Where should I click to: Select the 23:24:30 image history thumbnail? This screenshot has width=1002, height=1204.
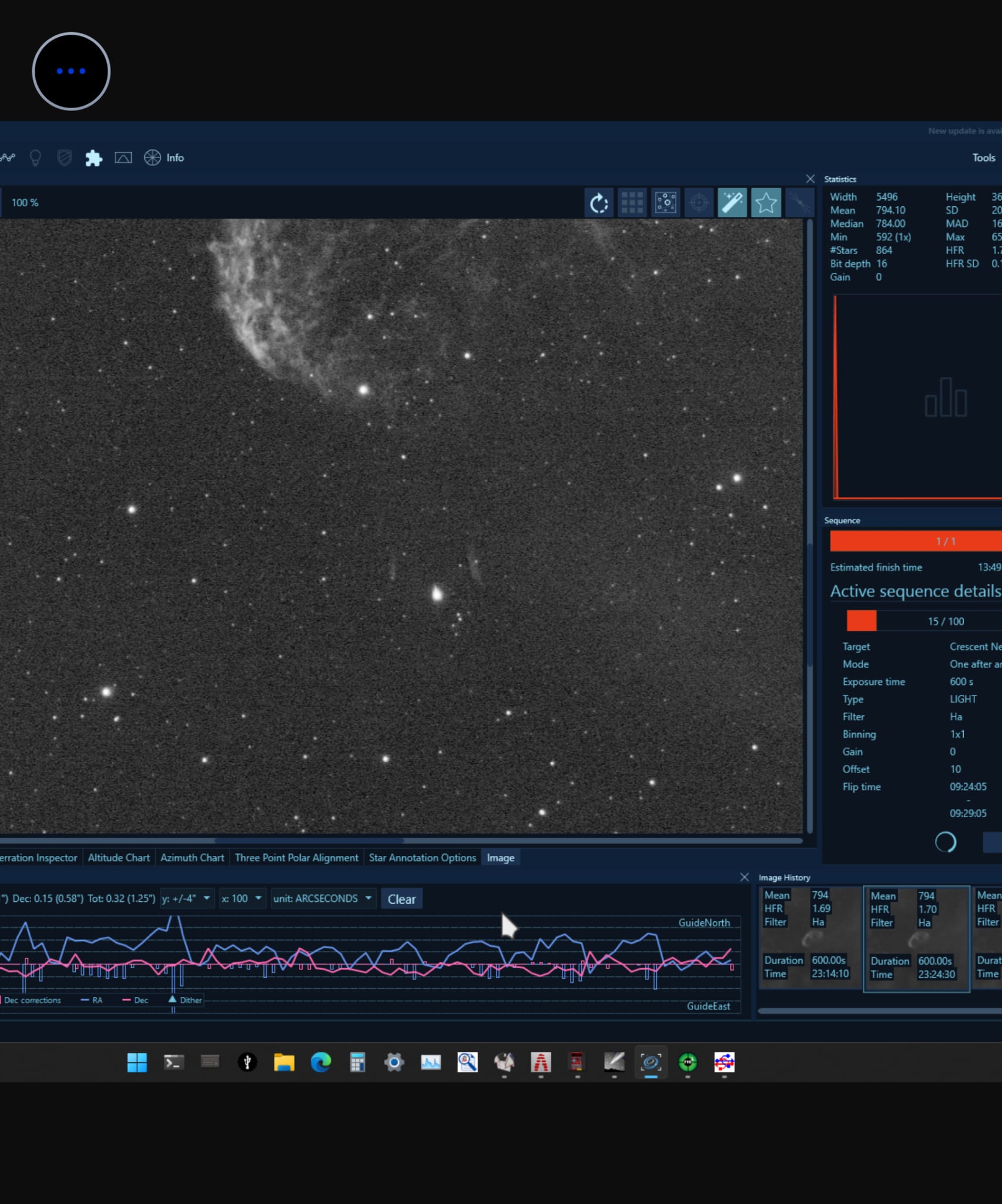point(916,939)
